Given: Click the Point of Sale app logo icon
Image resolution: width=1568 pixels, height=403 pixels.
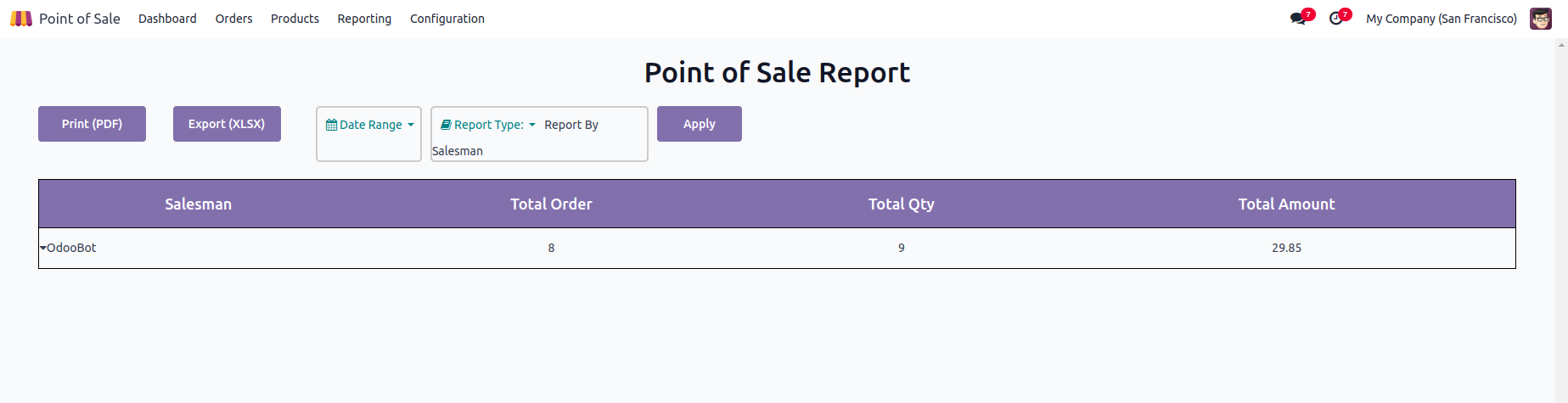Looking at the screenshot, I should [21, 19].
